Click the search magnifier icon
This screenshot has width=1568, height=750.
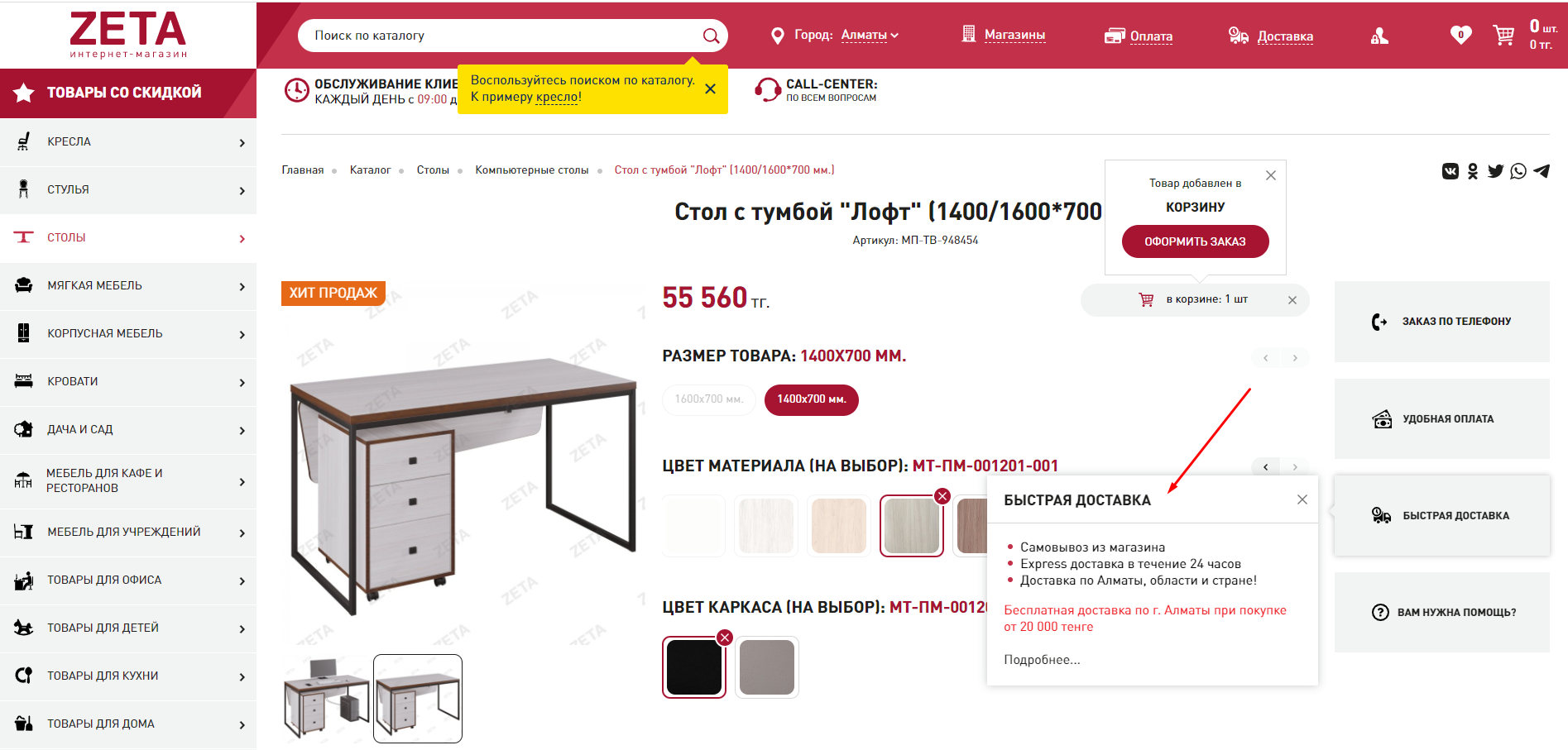tap(711, 36)
